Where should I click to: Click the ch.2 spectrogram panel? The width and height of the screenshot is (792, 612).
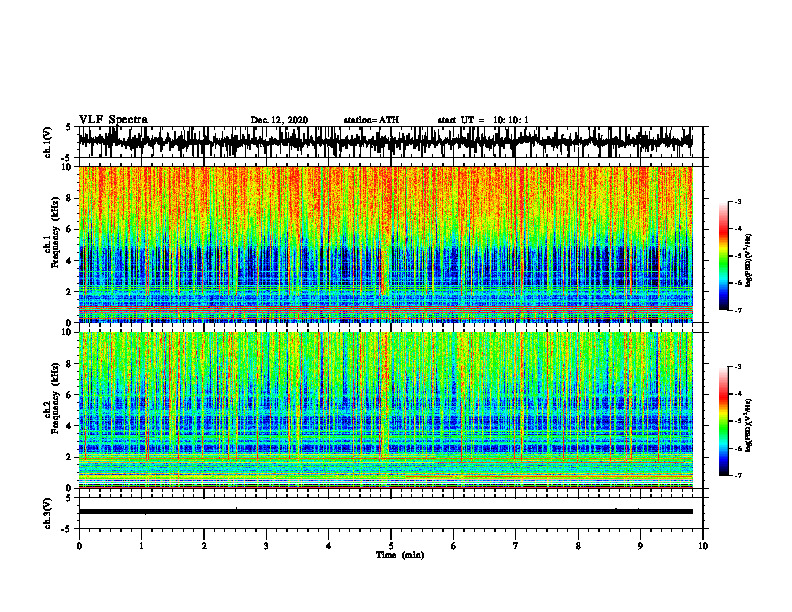click(386, 410)
